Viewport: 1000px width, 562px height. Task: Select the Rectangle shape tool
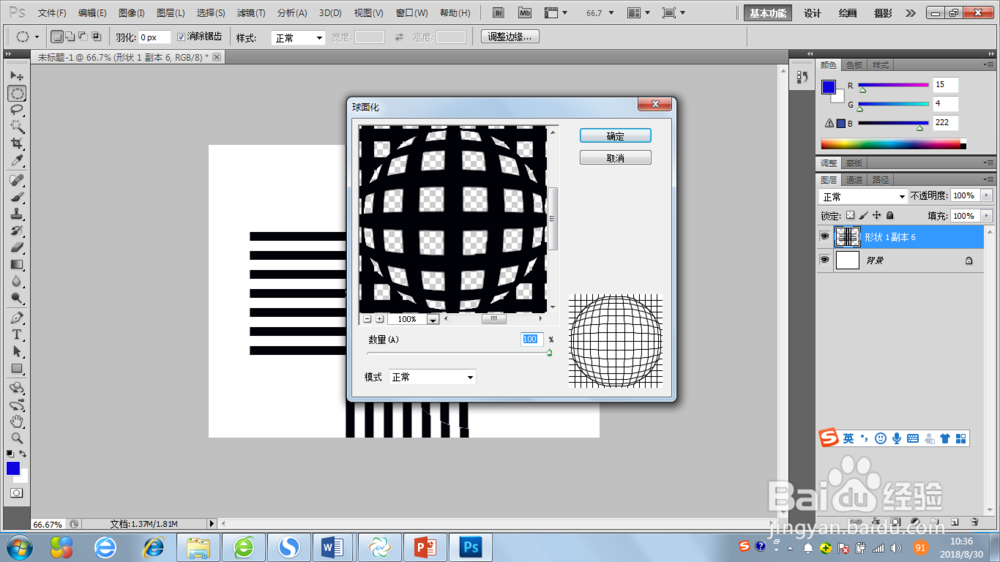(17, 368)
